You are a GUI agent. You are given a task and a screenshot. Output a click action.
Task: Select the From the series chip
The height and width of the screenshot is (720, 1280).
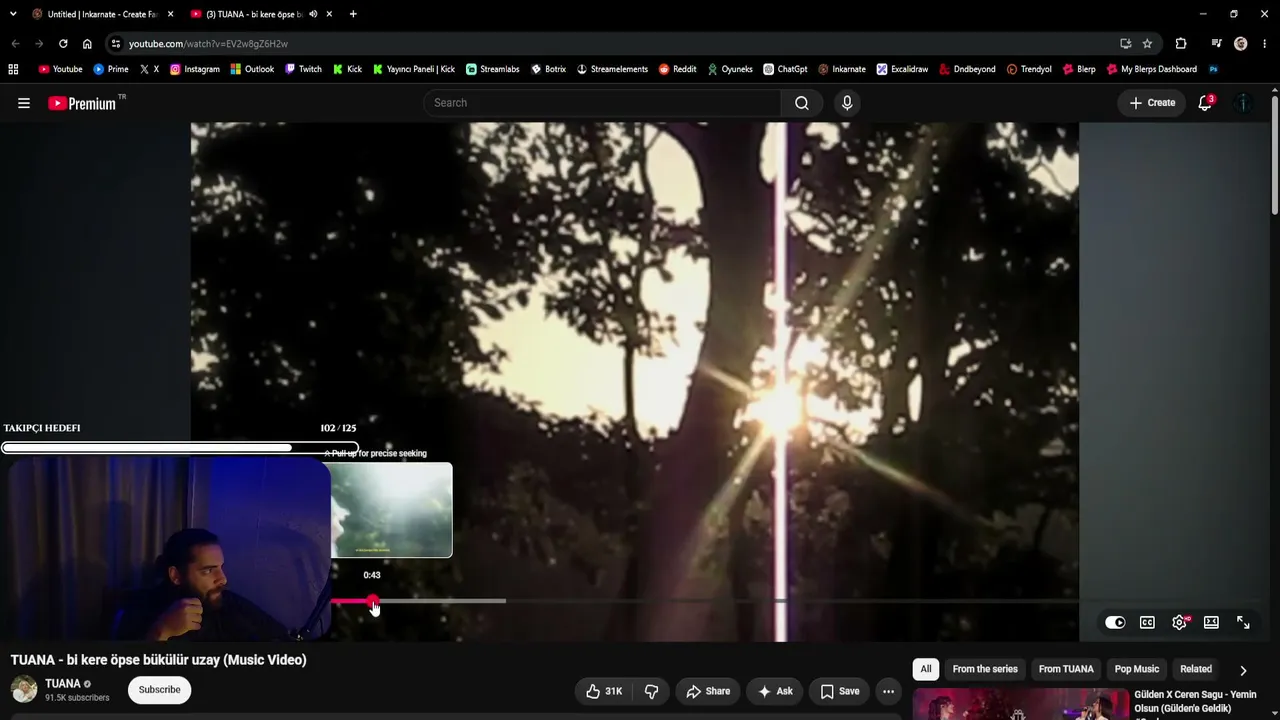985,669
